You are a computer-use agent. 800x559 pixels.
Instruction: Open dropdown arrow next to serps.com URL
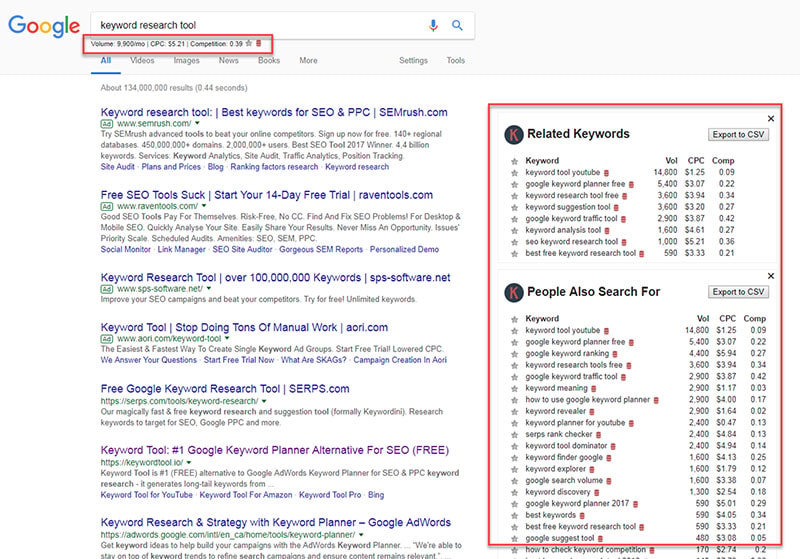click(263, 401)
